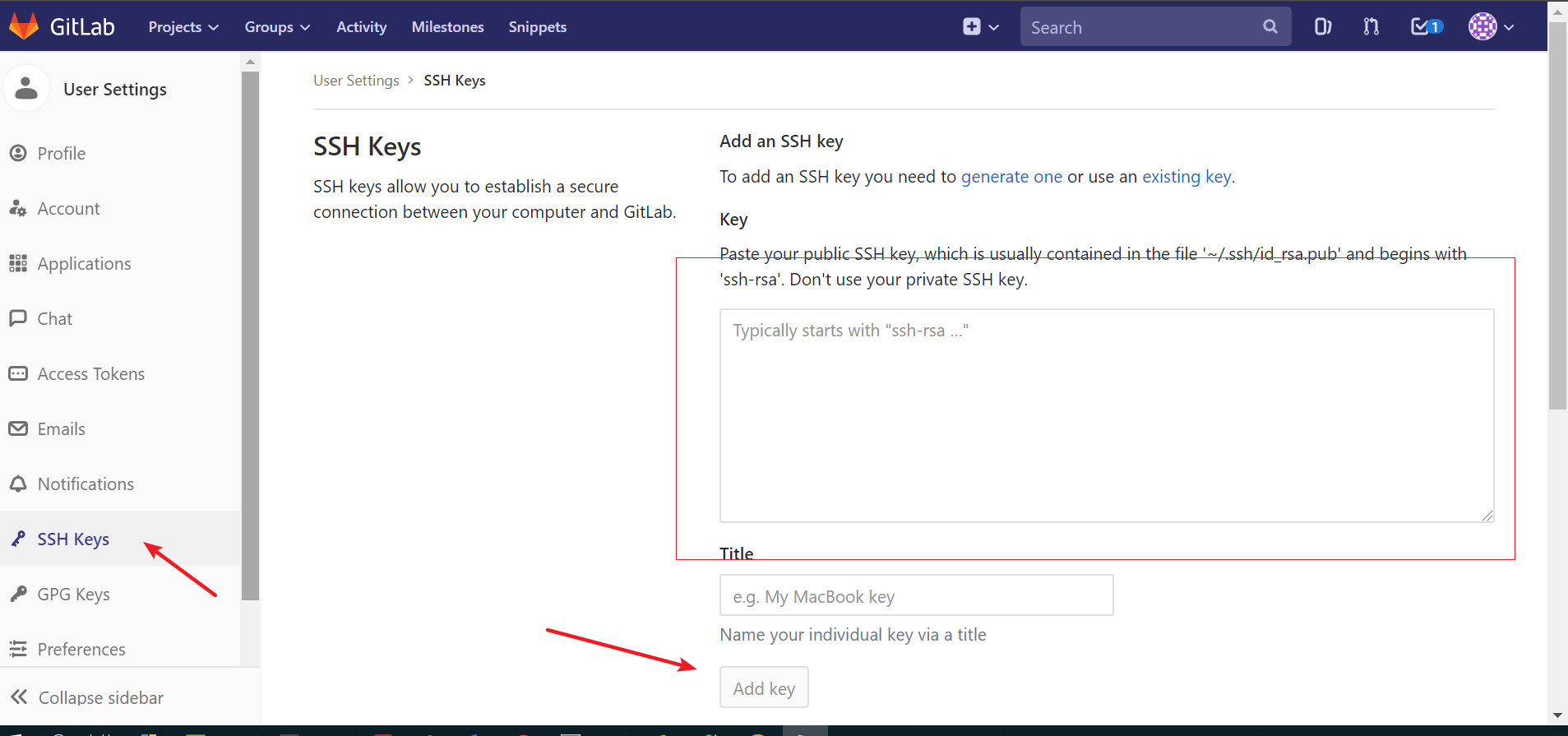Click the Add key button
Viewport: 1568px width, 736px height.
[764, 687]
